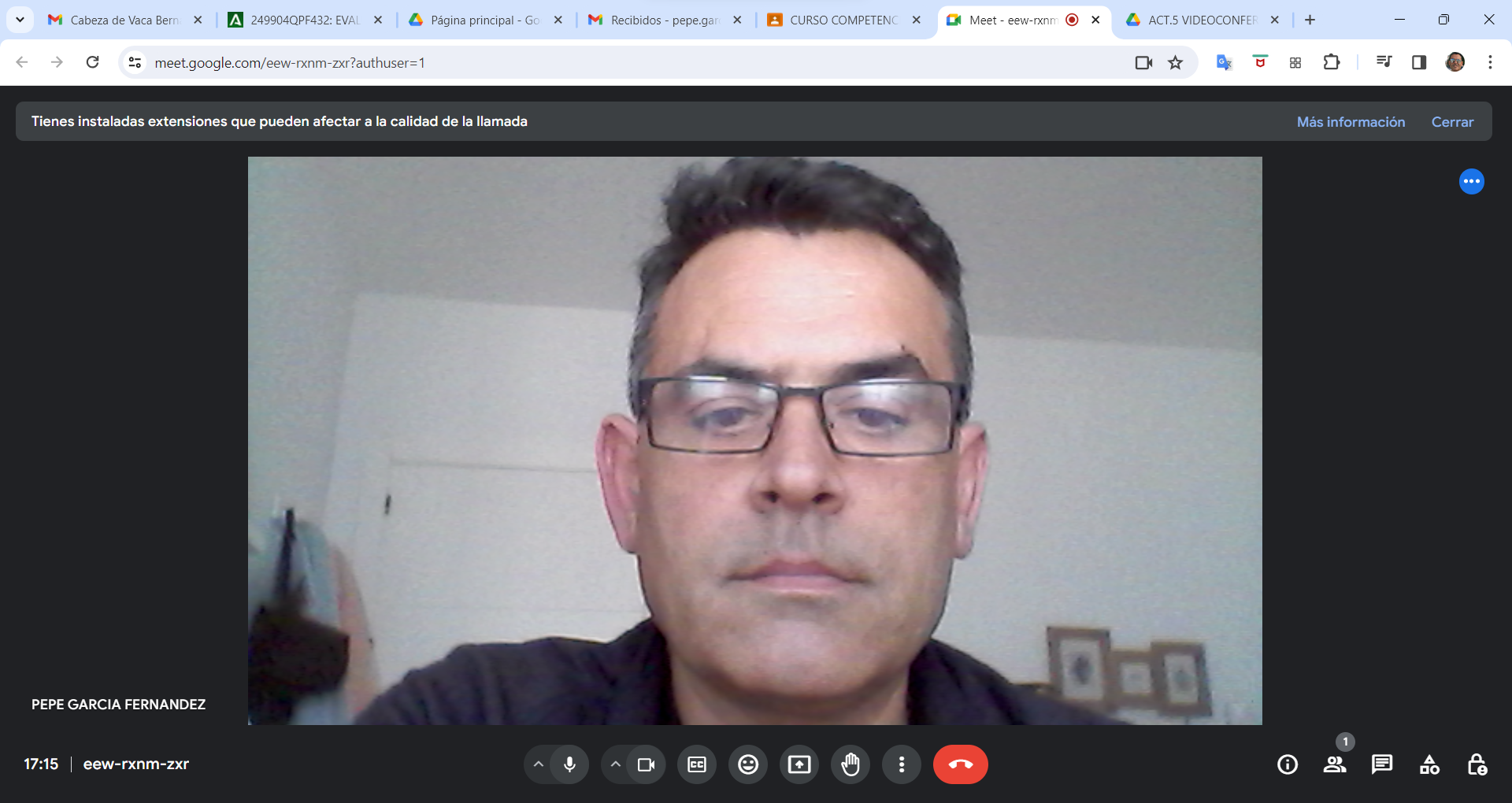Open host controls lock icon
The image size is (1512, 803).
[1477, 764]
